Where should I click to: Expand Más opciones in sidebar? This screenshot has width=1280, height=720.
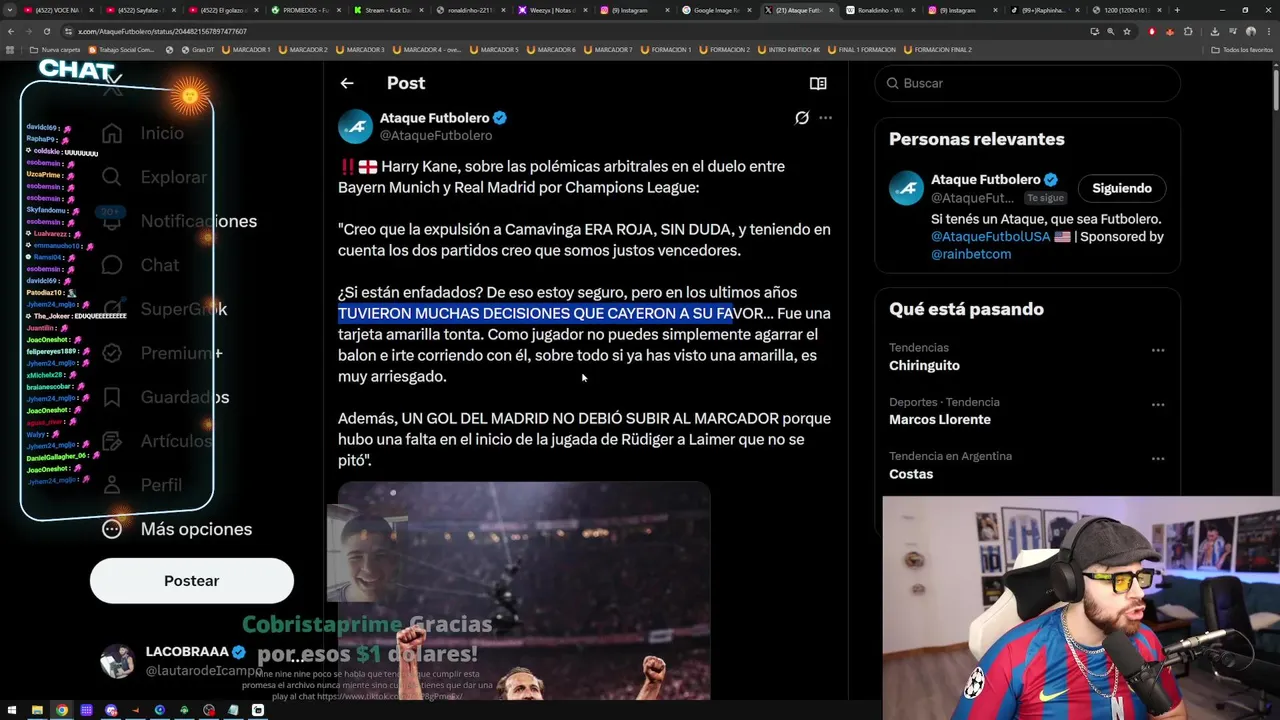click(x=177, y=529)
